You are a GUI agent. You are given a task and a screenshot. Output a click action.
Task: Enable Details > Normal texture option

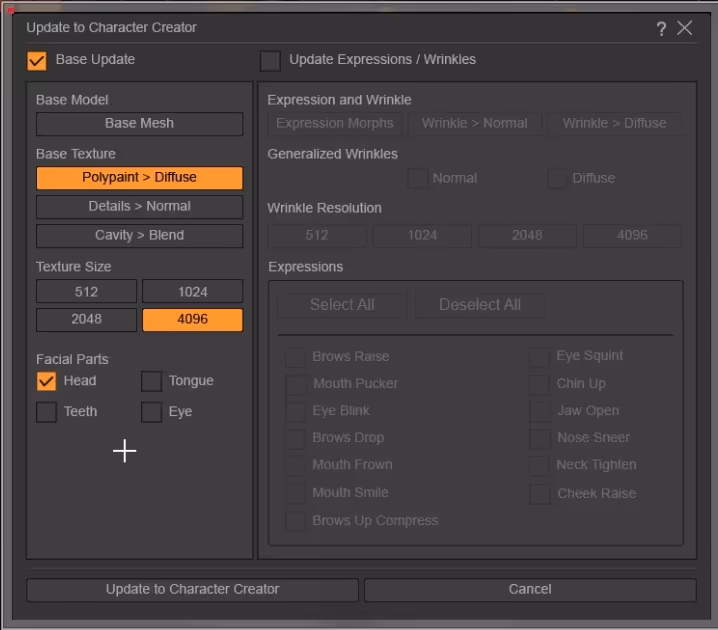click(x=139, y=206)
